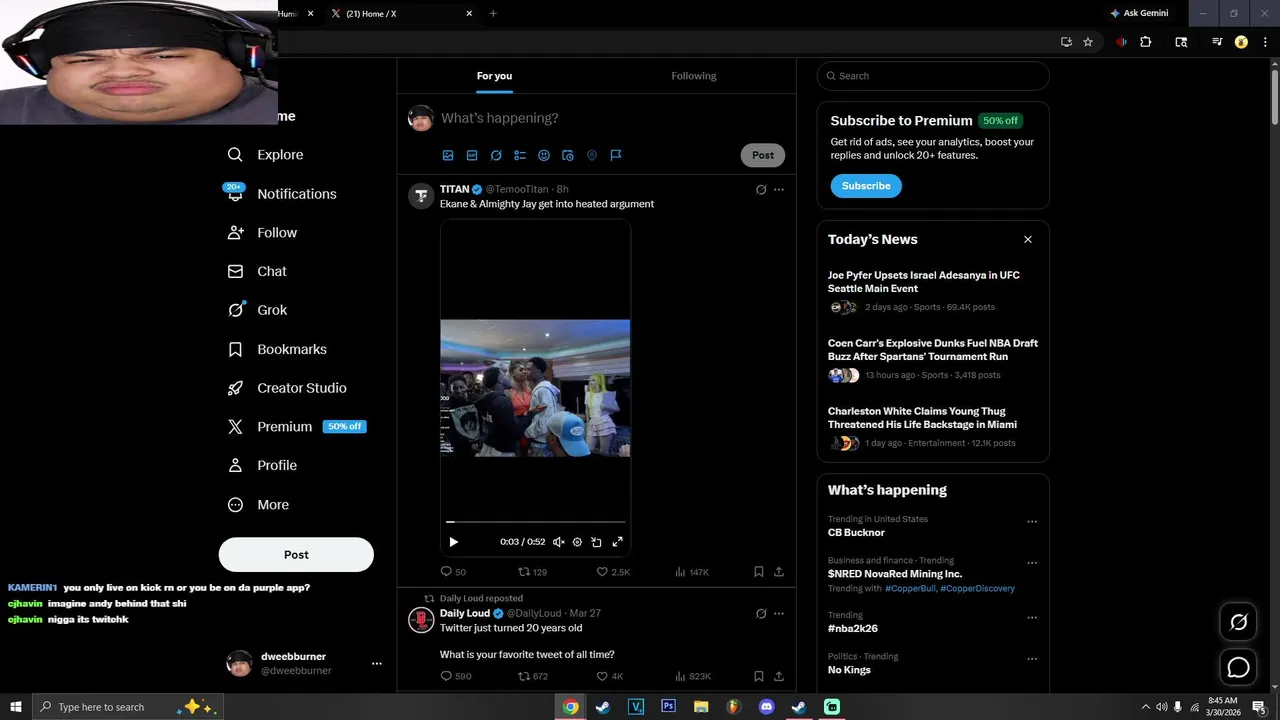Click the large sidebar Post button
1280x720 pixels.
click(x=296, y=555)
